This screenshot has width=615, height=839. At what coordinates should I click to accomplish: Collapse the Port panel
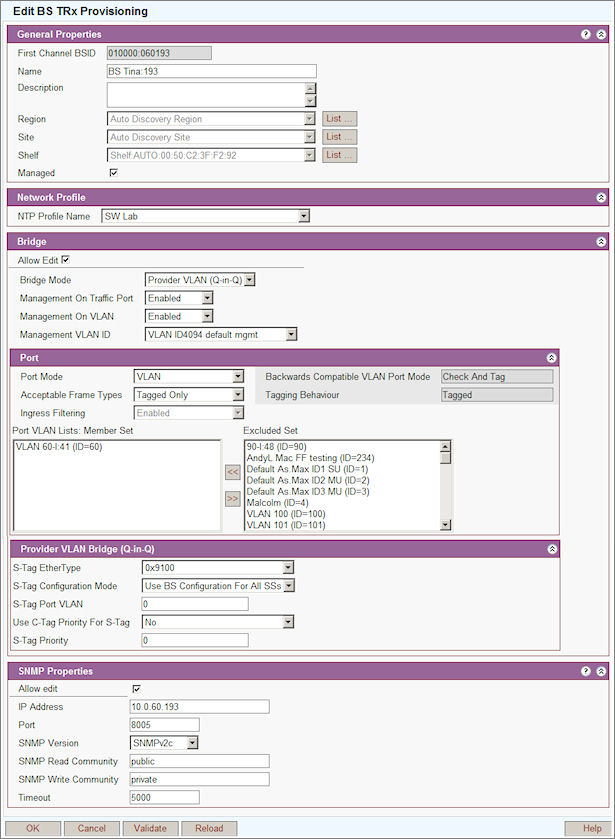(x=551, y=357)
